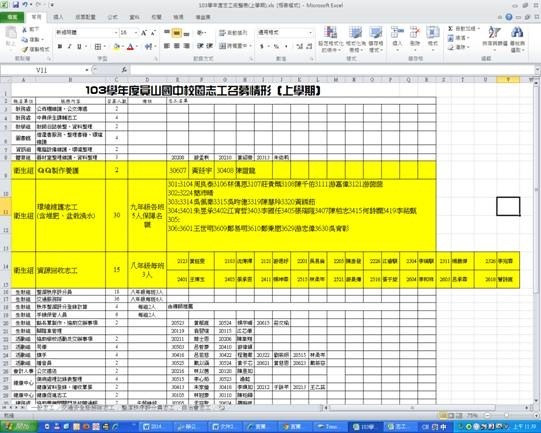
Task: Open Conditional Formatting in the ribbon
Action: pos(331,39)
